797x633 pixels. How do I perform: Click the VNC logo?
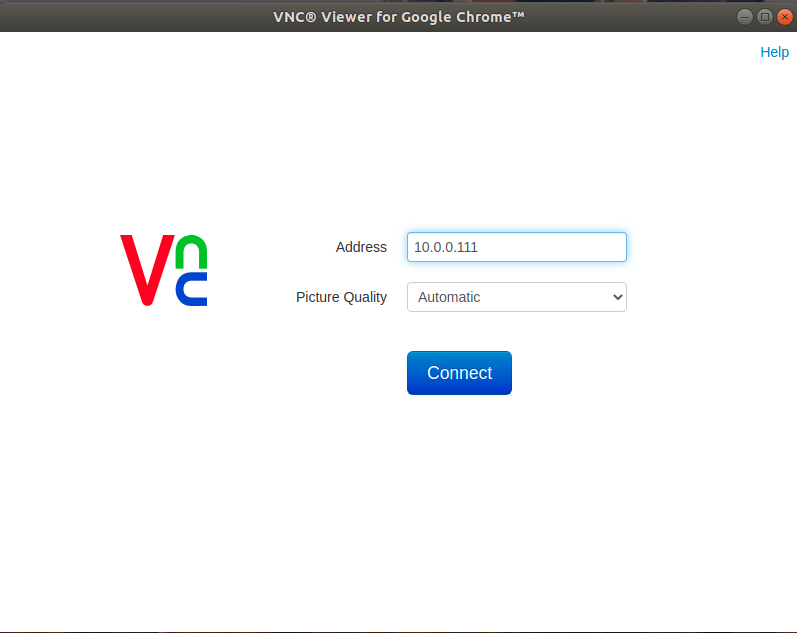tap(164, 270)
